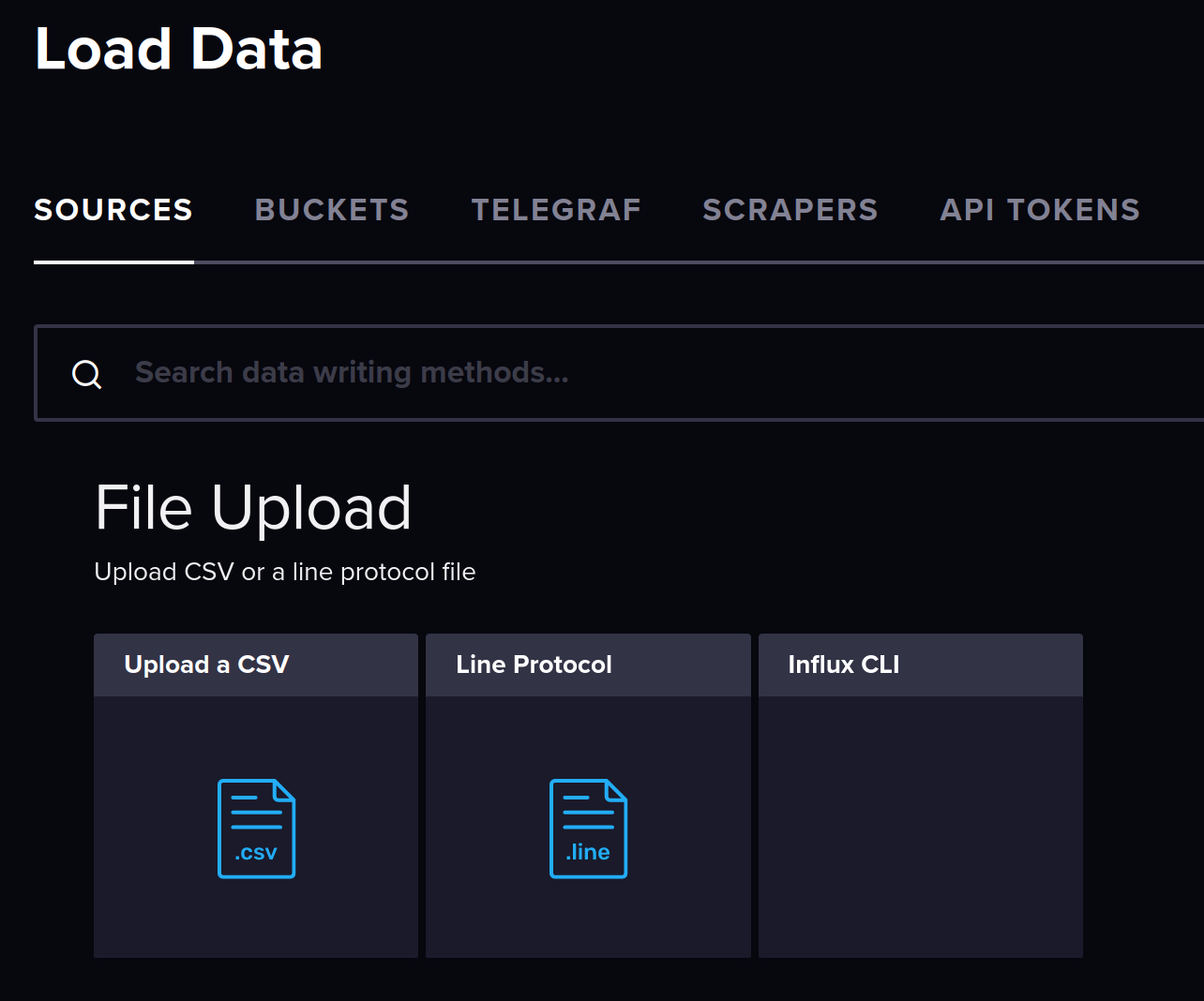Select the API Tokens tab
1204x1001 pixels.
click(x=1040, y=210)
